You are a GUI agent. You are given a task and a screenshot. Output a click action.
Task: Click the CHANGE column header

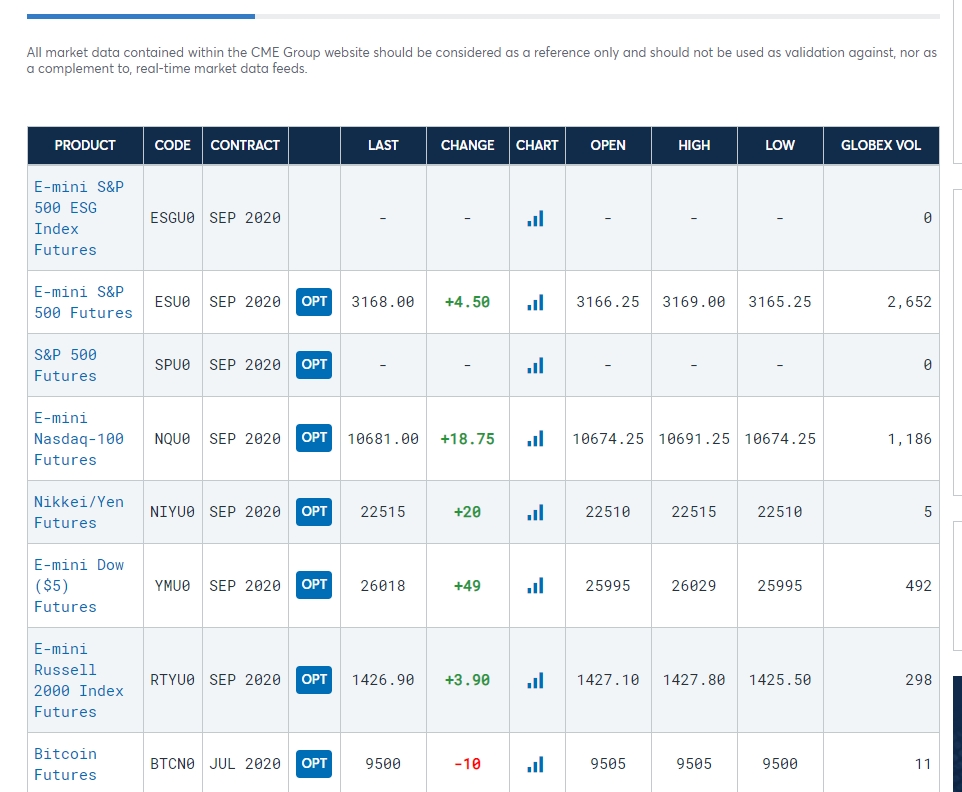468,145
